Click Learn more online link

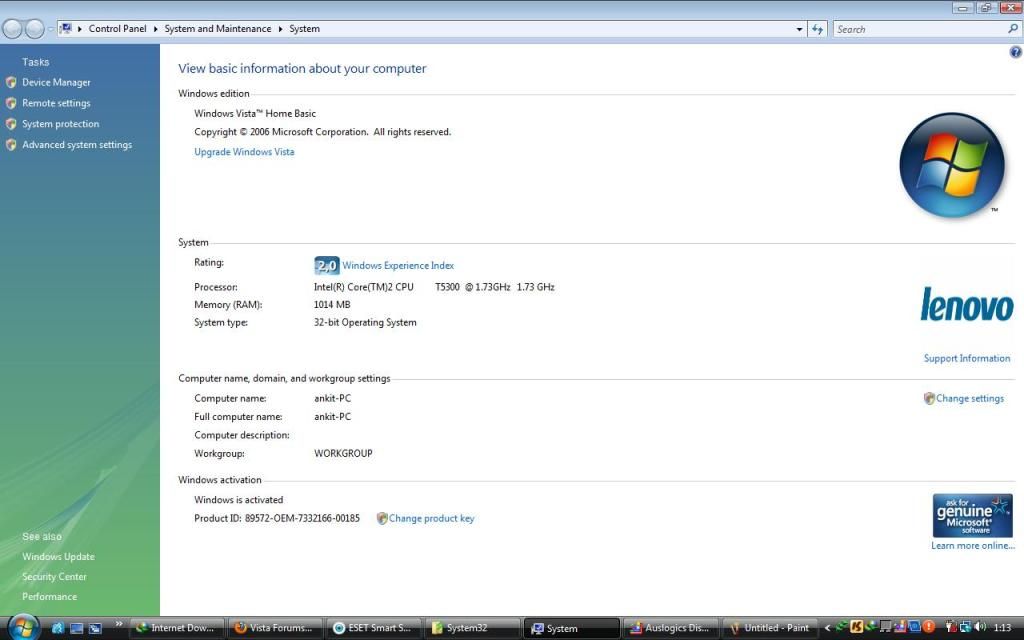(973, 546)
